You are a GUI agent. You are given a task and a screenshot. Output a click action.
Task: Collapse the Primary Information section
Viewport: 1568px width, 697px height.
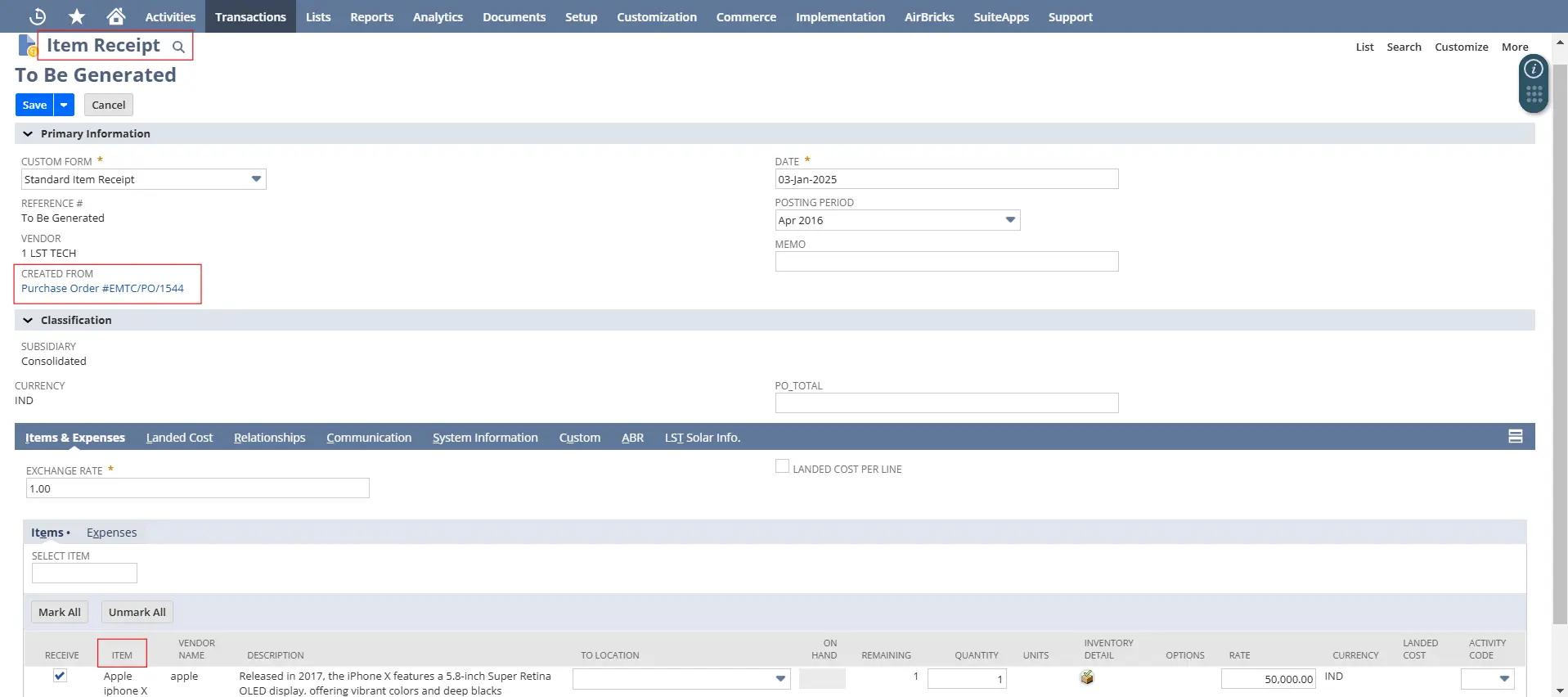[x=28, y=133]
